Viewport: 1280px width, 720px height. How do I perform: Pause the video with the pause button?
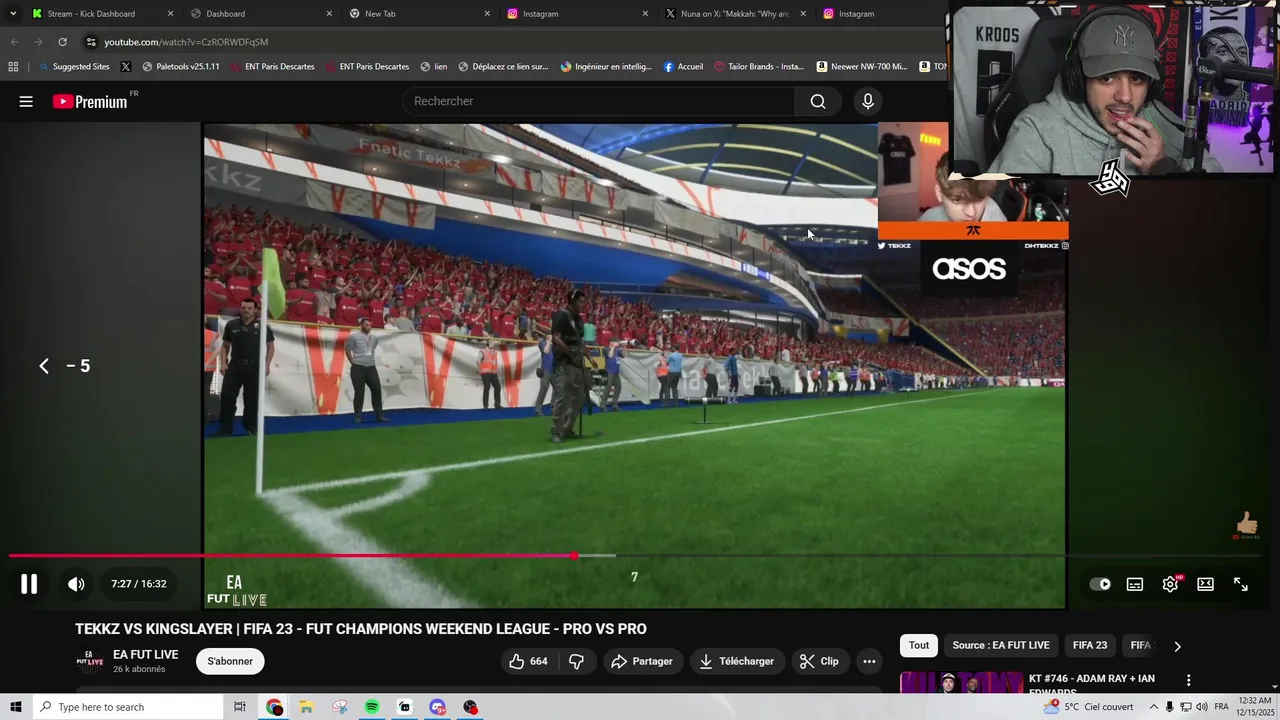click(29, 584)
